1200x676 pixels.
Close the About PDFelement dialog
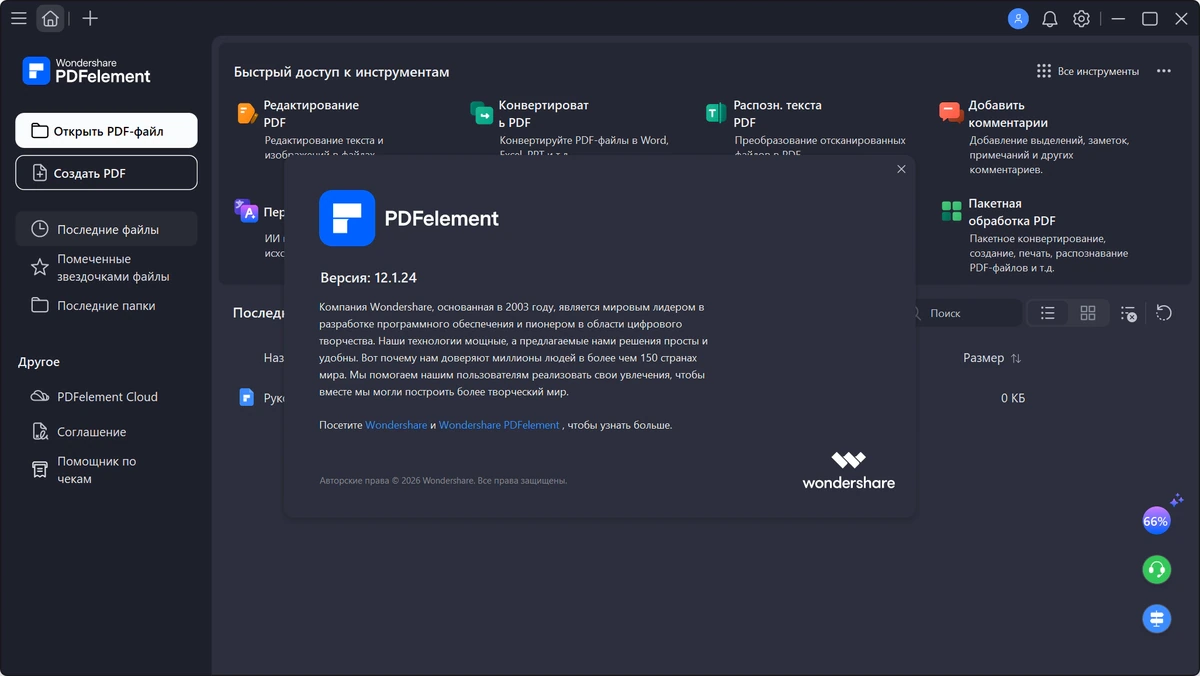click(x=901, y=169)
